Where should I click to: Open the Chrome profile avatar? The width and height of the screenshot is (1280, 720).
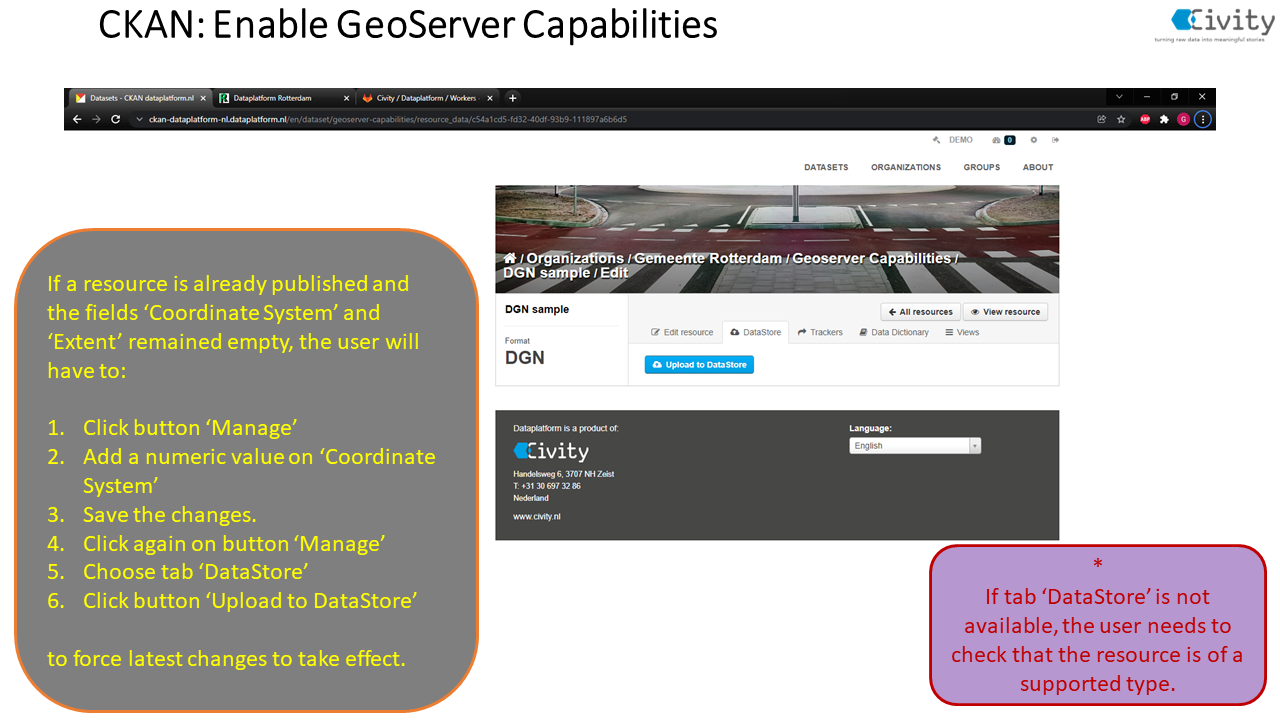[x=1183, y=119]
